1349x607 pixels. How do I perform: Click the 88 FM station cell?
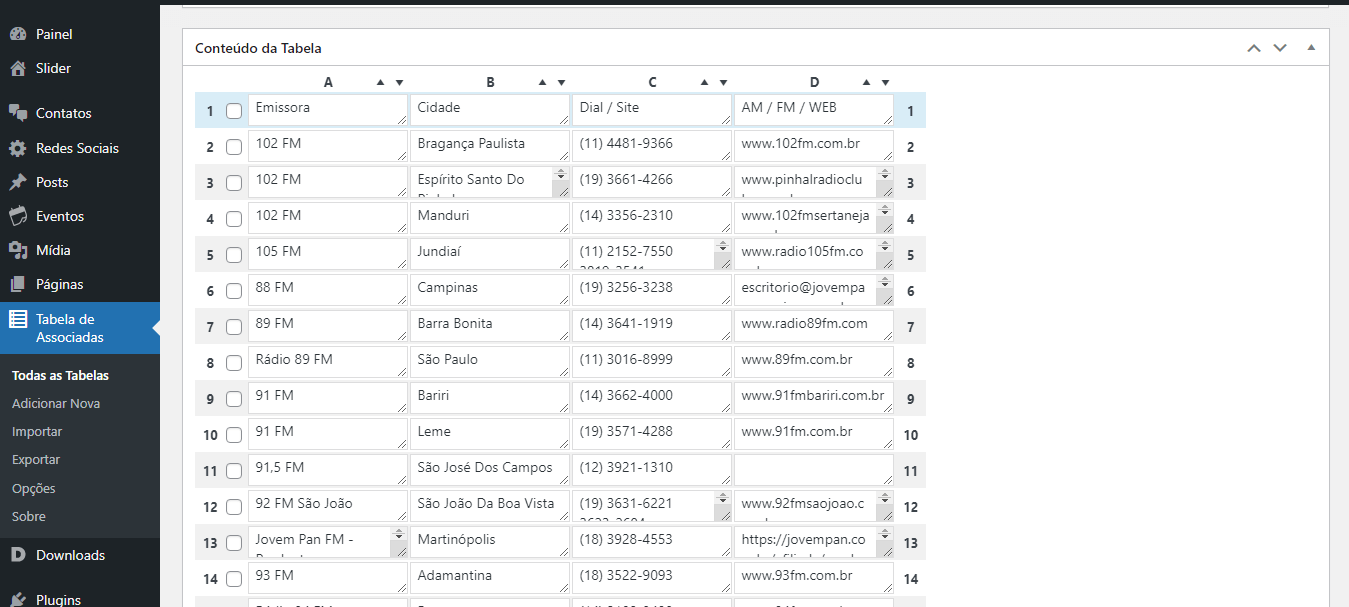328,290
